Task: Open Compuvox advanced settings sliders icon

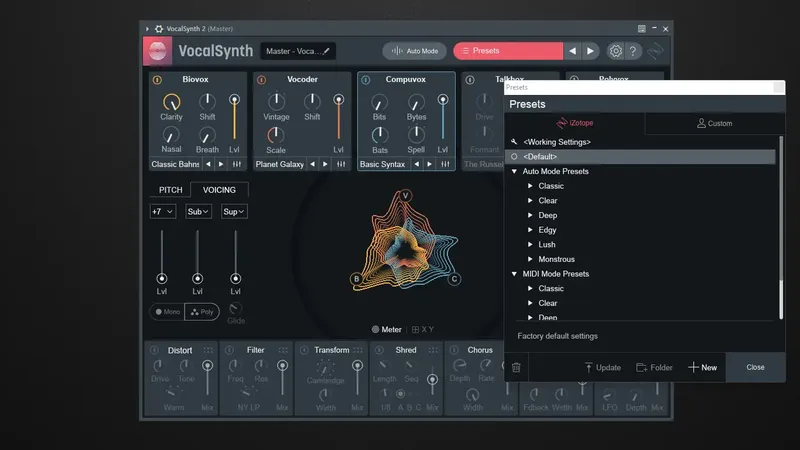Action: pyautogui.click(x=445, y=164)
